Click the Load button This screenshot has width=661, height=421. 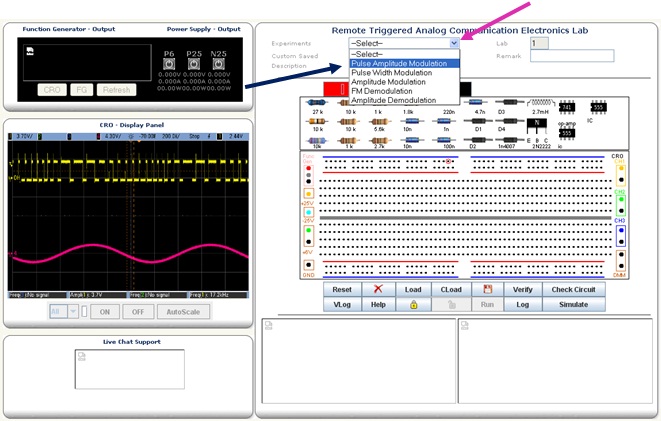pyautogui.click(x=413, y=289)
